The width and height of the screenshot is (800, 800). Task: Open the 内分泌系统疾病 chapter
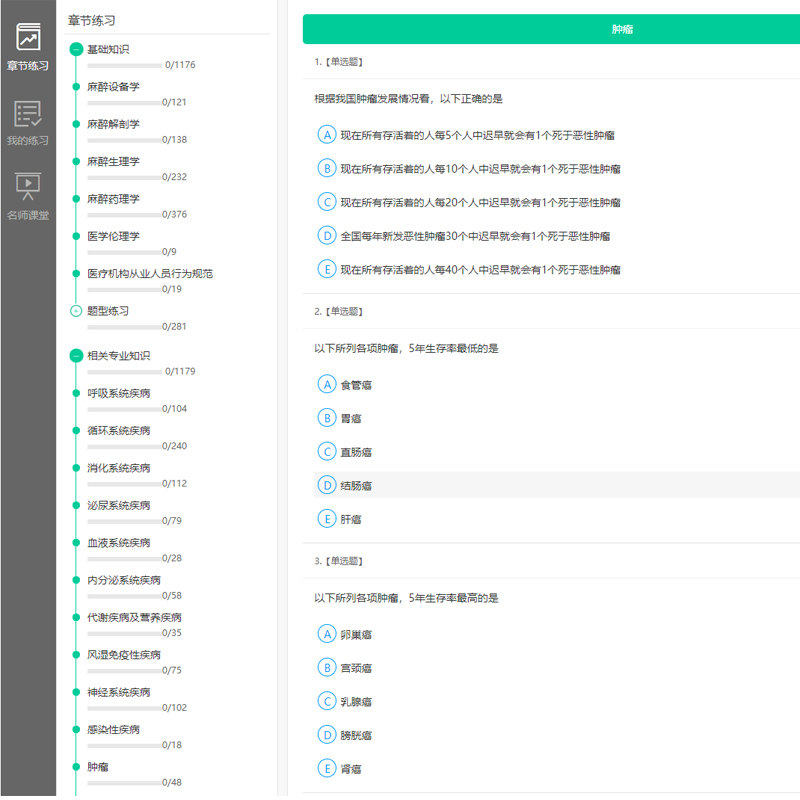point(124,580)
